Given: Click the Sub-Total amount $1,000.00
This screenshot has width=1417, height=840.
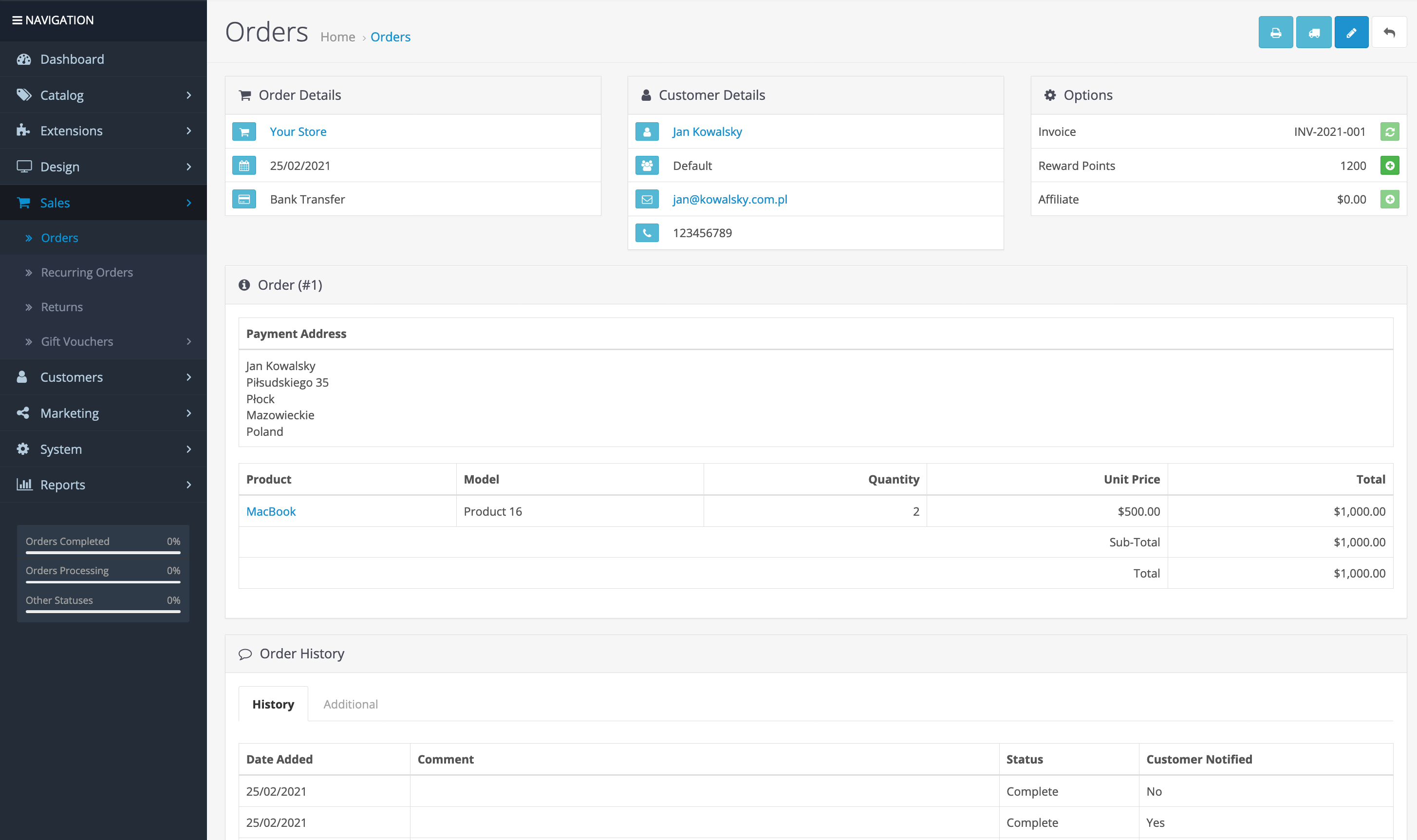Looking at the screenshot, I should 1360,542.
